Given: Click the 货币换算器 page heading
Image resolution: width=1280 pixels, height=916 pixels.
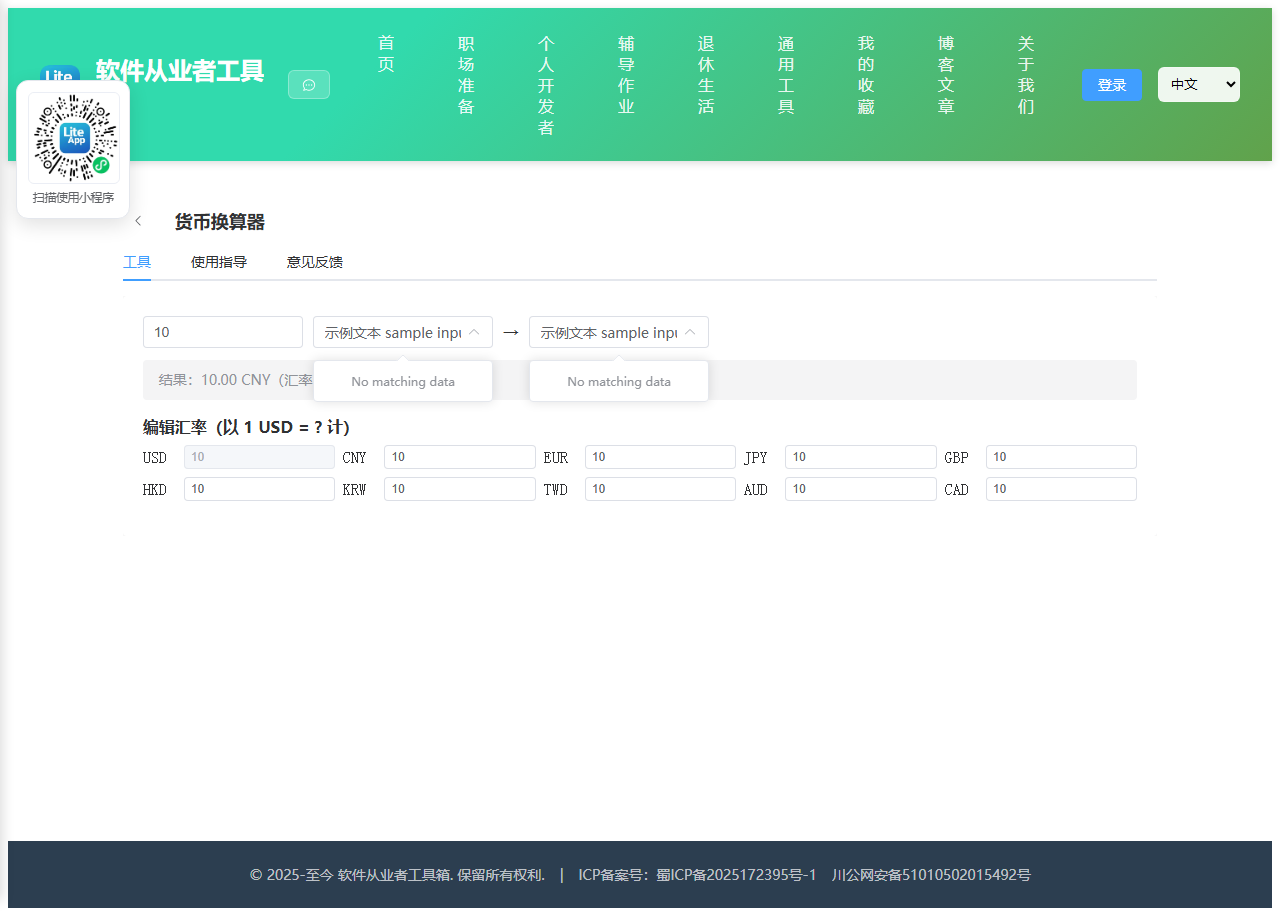Looking at the screenshot, I should (x=220, y=222).
